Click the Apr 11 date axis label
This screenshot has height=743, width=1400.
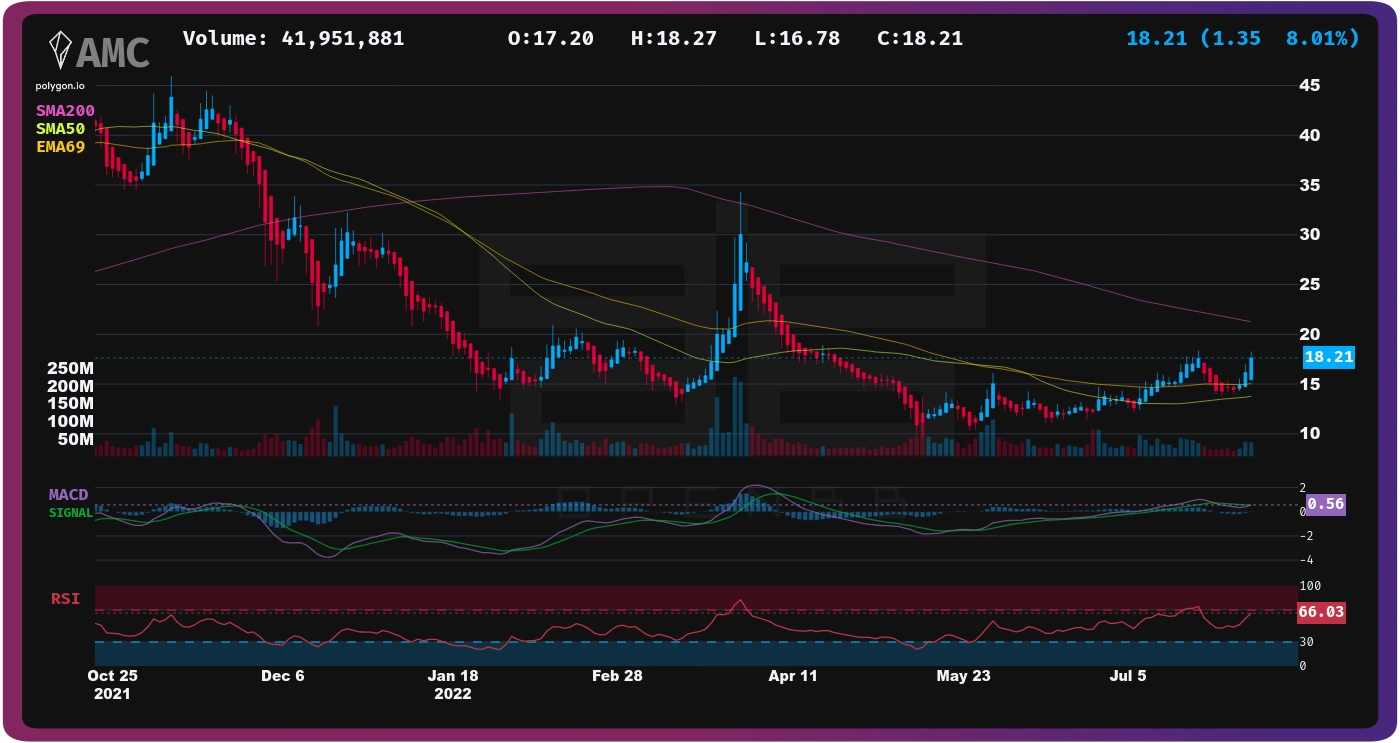point(793,676)
